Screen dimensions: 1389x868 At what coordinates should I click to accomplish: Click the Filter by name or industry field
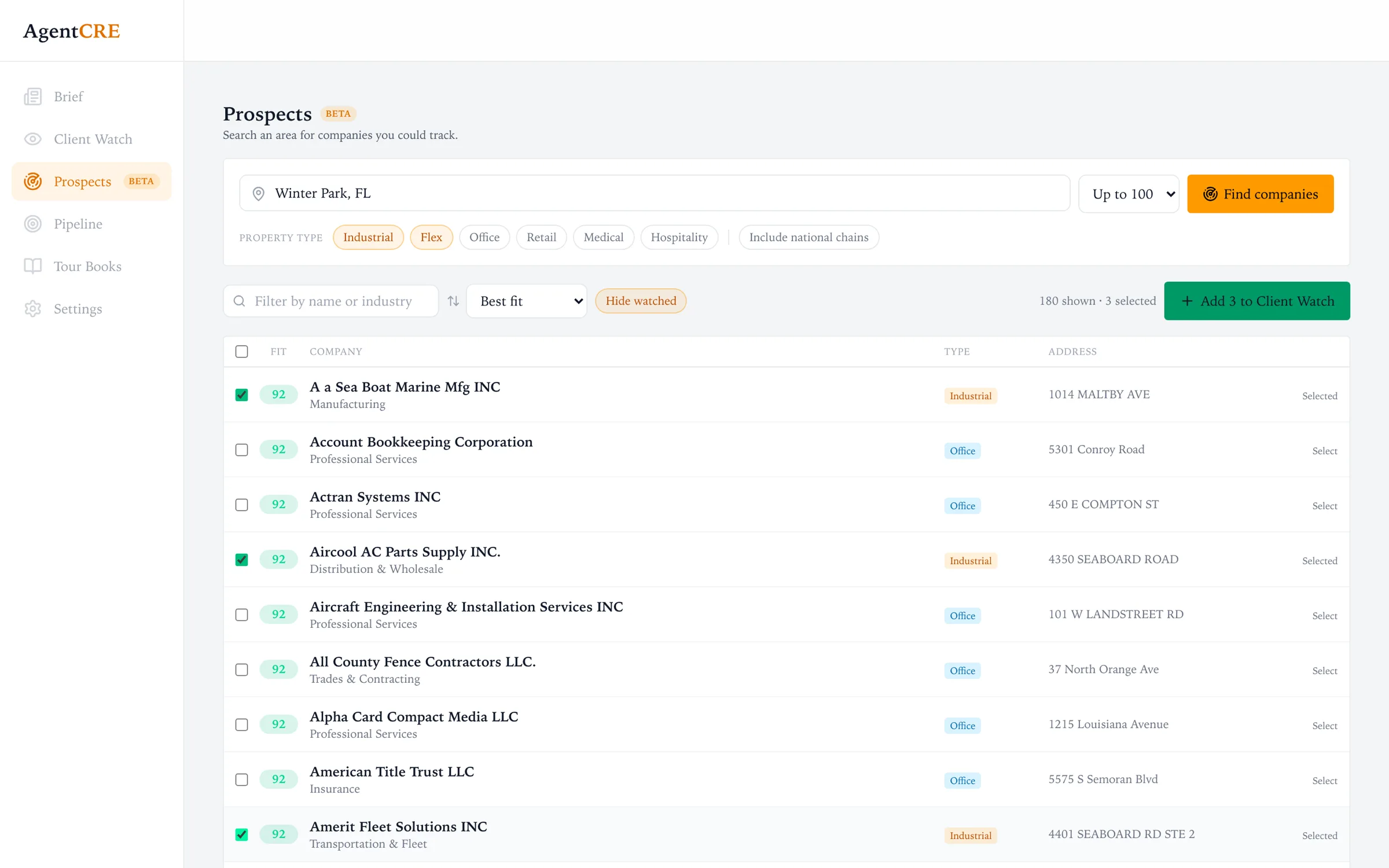click(331, 301)
